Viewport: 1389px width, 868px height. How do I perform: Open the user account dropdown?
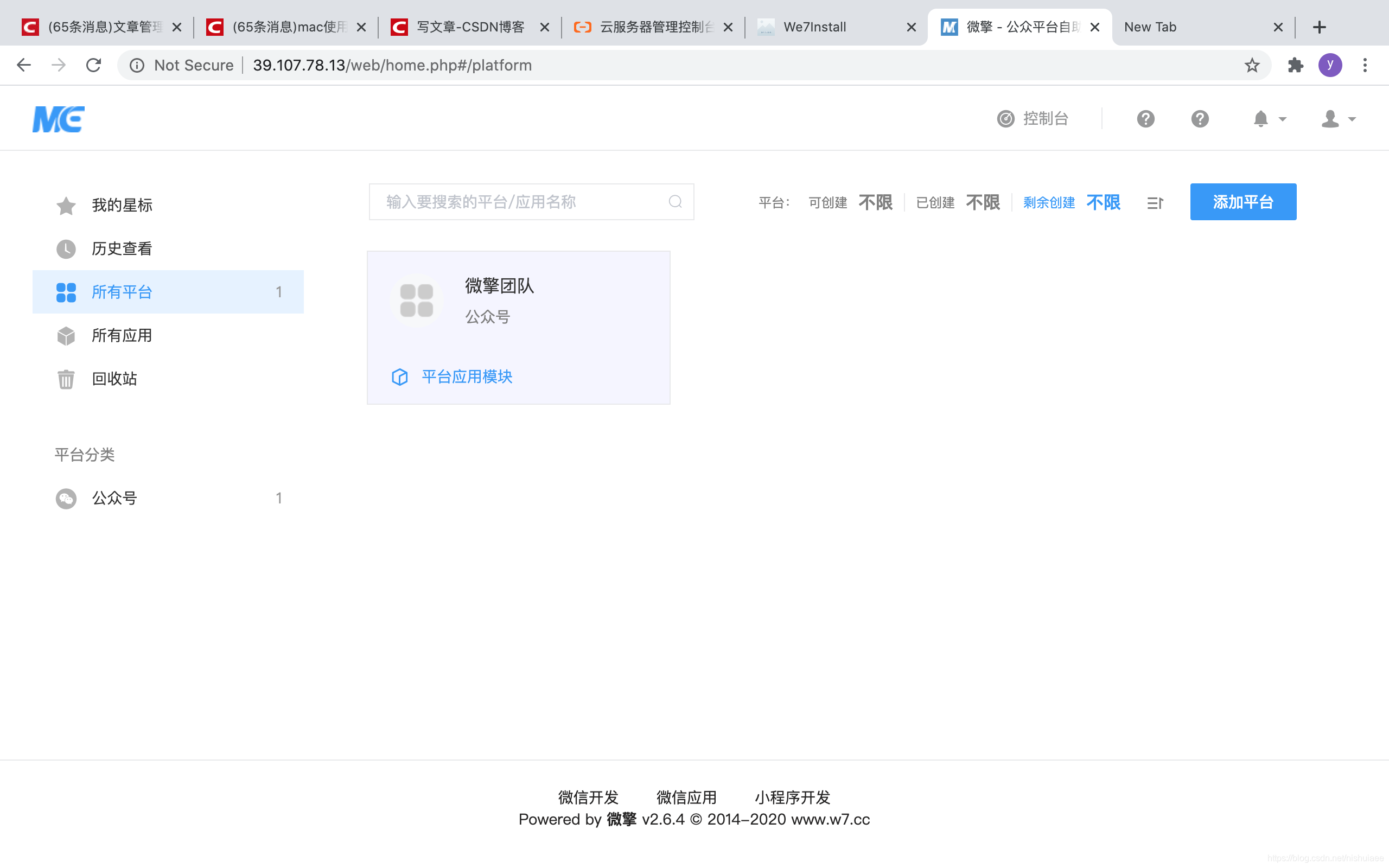pos(1339,119)
